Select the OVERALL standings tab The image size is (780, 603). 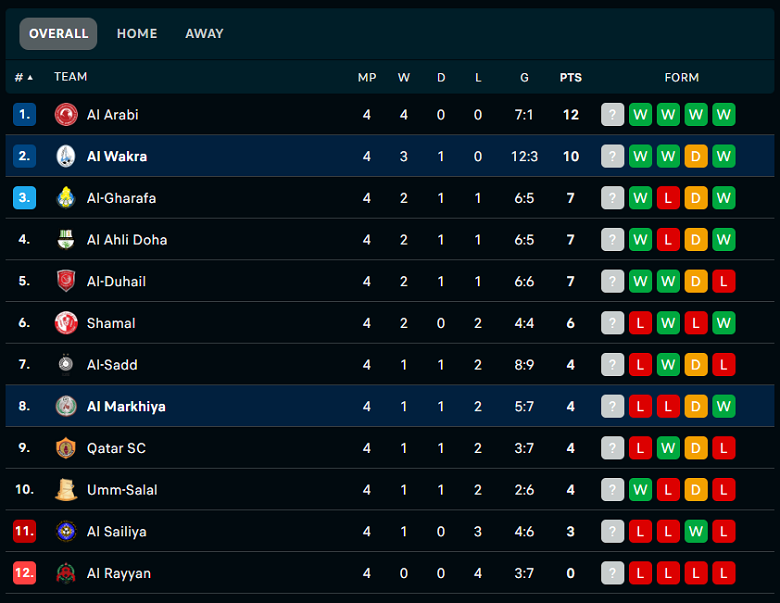[58, 33]
